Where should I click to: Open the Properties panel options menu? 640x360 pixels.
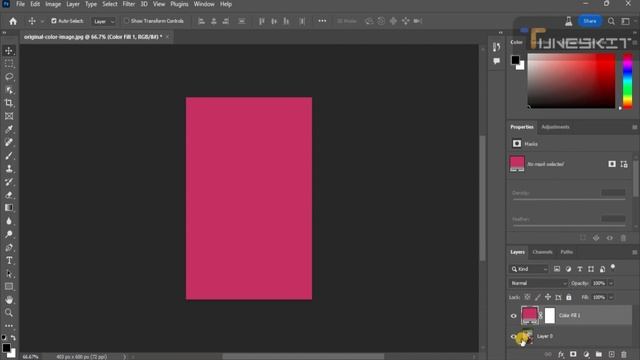634,127
